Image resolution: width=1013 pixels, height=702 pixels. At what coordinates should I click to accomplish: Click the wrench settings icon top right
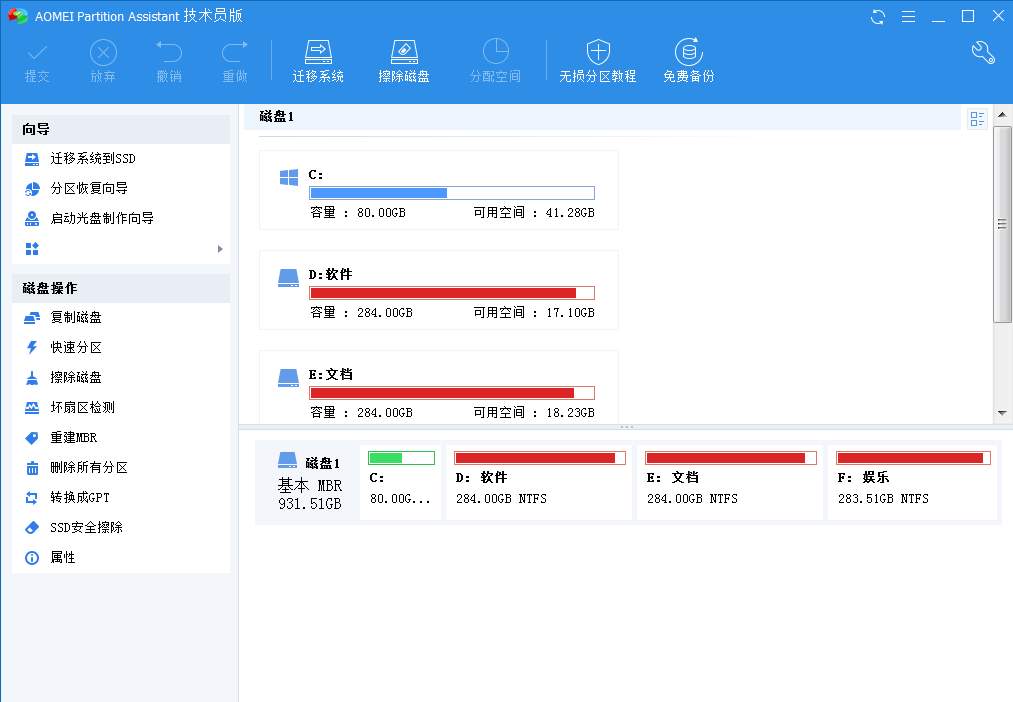point(981,52)
